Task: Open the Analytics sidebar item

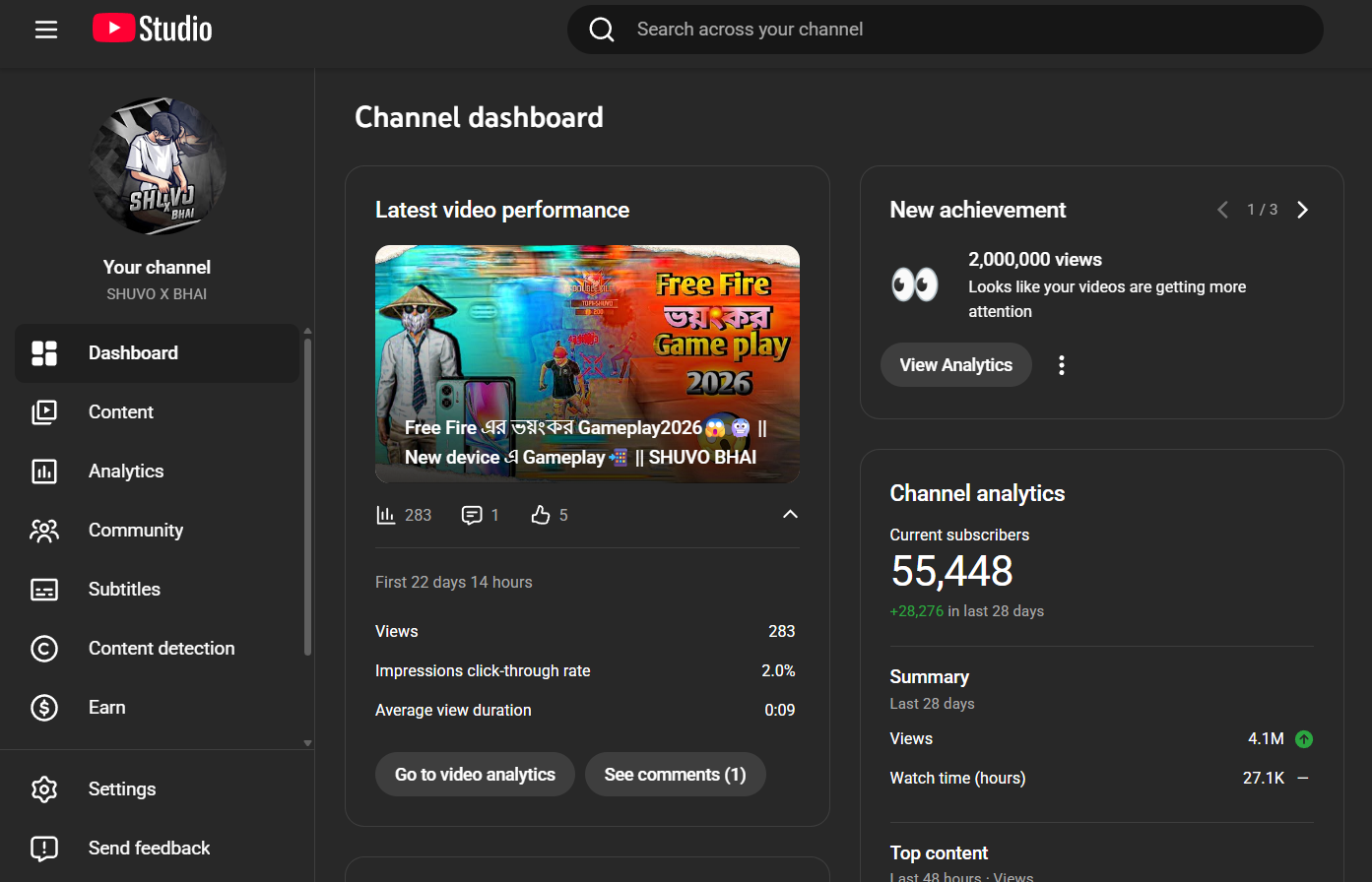Action: click(126, 472)
